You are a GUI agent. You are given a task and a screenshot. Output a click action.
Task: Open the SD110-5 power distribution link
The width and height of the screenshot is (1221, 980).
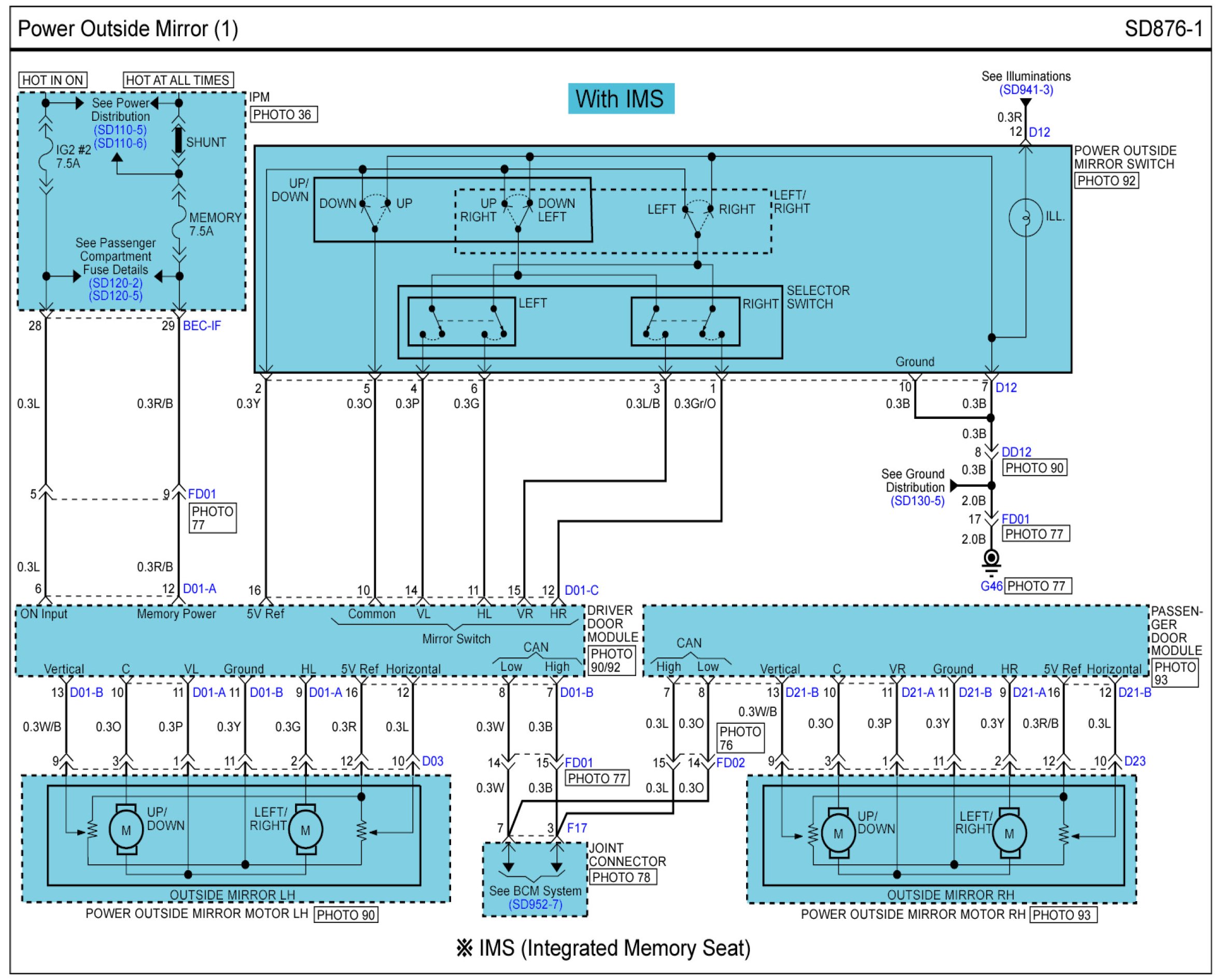click(120, 130)
